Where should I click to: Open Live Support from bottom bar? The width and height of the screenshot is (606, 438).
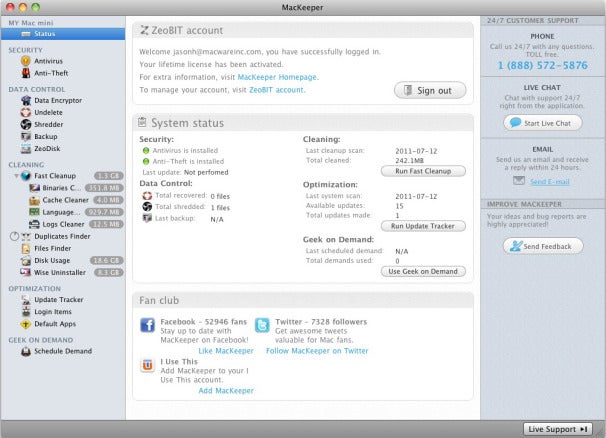[x=558, y=429]
